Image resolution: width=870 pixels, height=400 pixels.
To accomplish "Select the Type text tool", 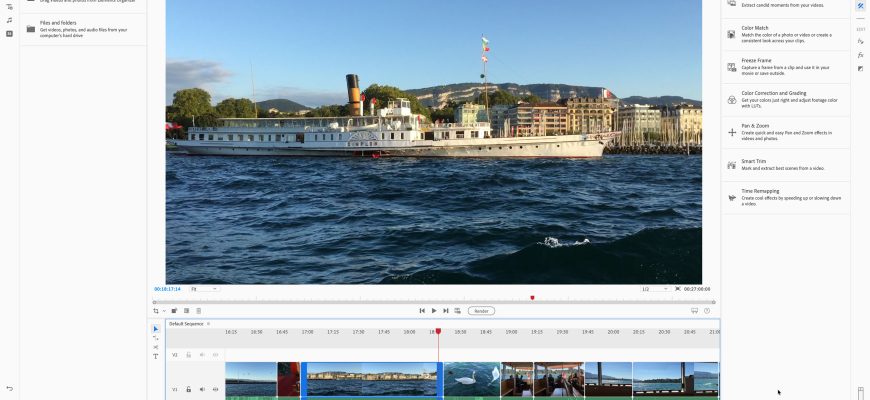I will [x=155, y=356].
